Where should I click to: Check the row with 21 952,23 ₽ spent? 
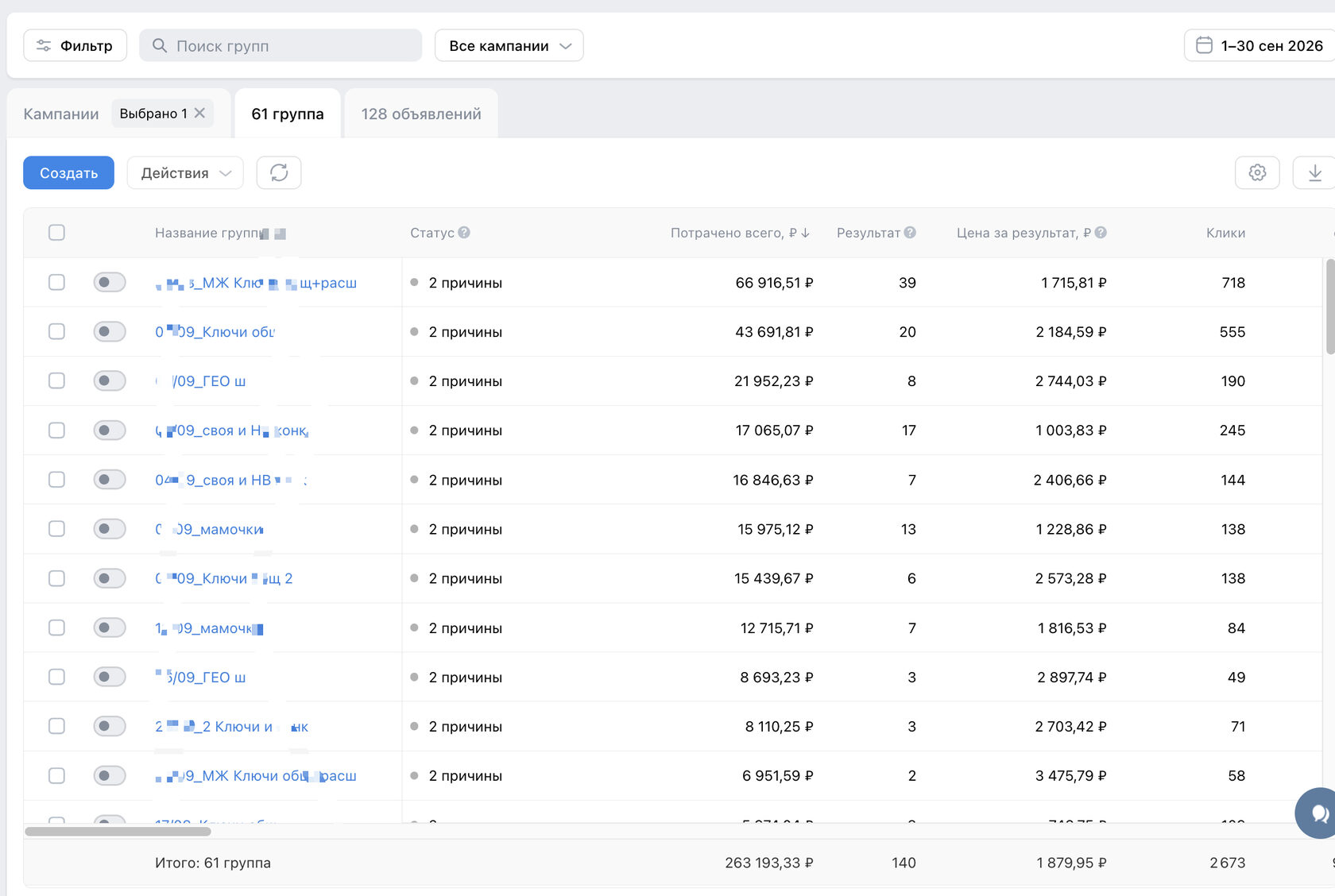[56, 380]
